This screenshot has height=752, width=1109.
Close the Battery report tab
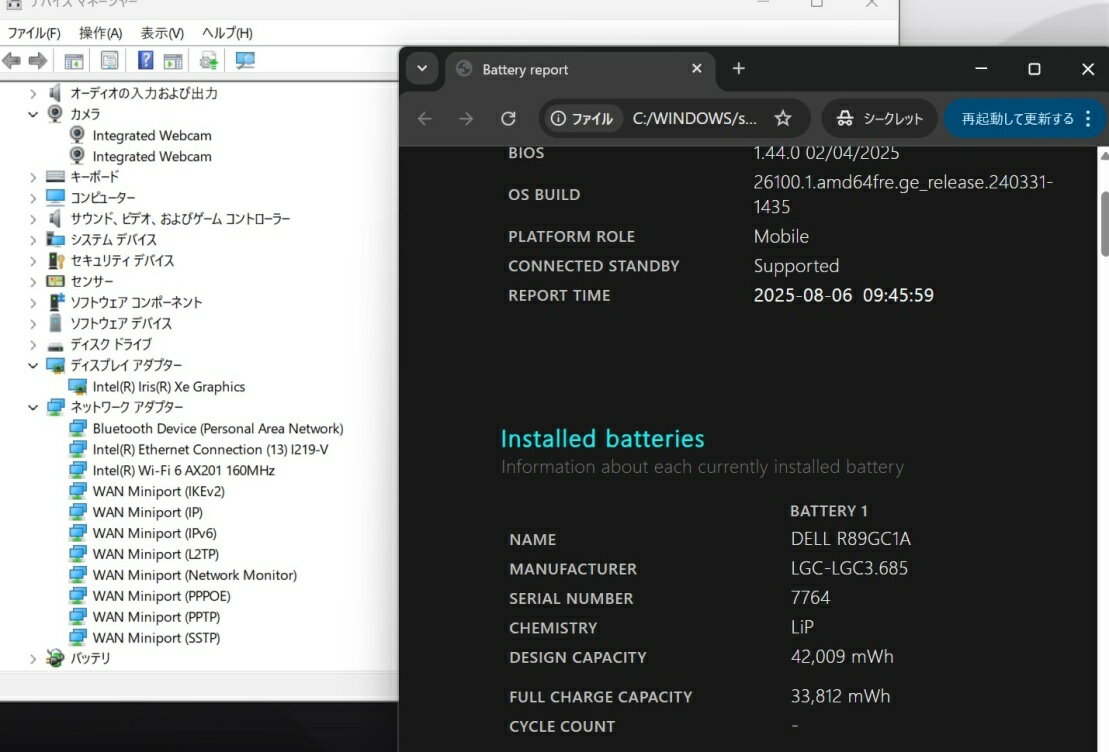tap(697, 69)
